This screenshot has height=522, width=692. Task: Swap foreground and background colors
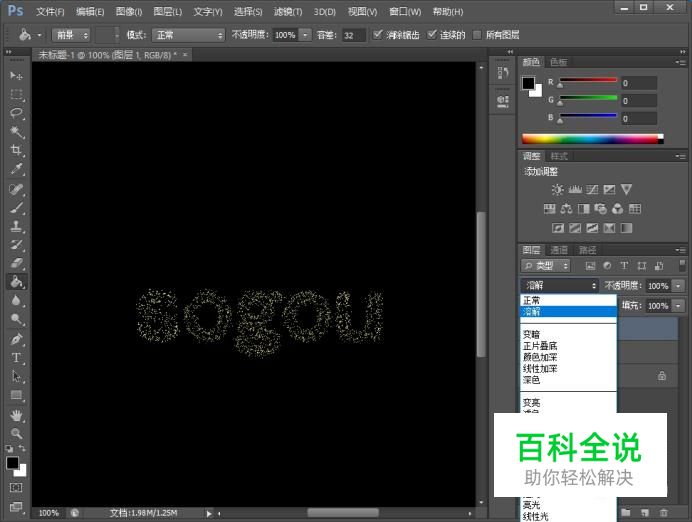(22, 448)
